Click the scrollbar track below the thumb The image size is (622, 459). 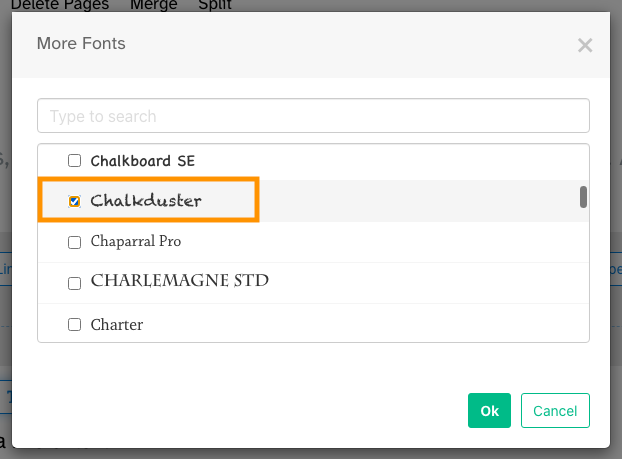tap(583, 280)
